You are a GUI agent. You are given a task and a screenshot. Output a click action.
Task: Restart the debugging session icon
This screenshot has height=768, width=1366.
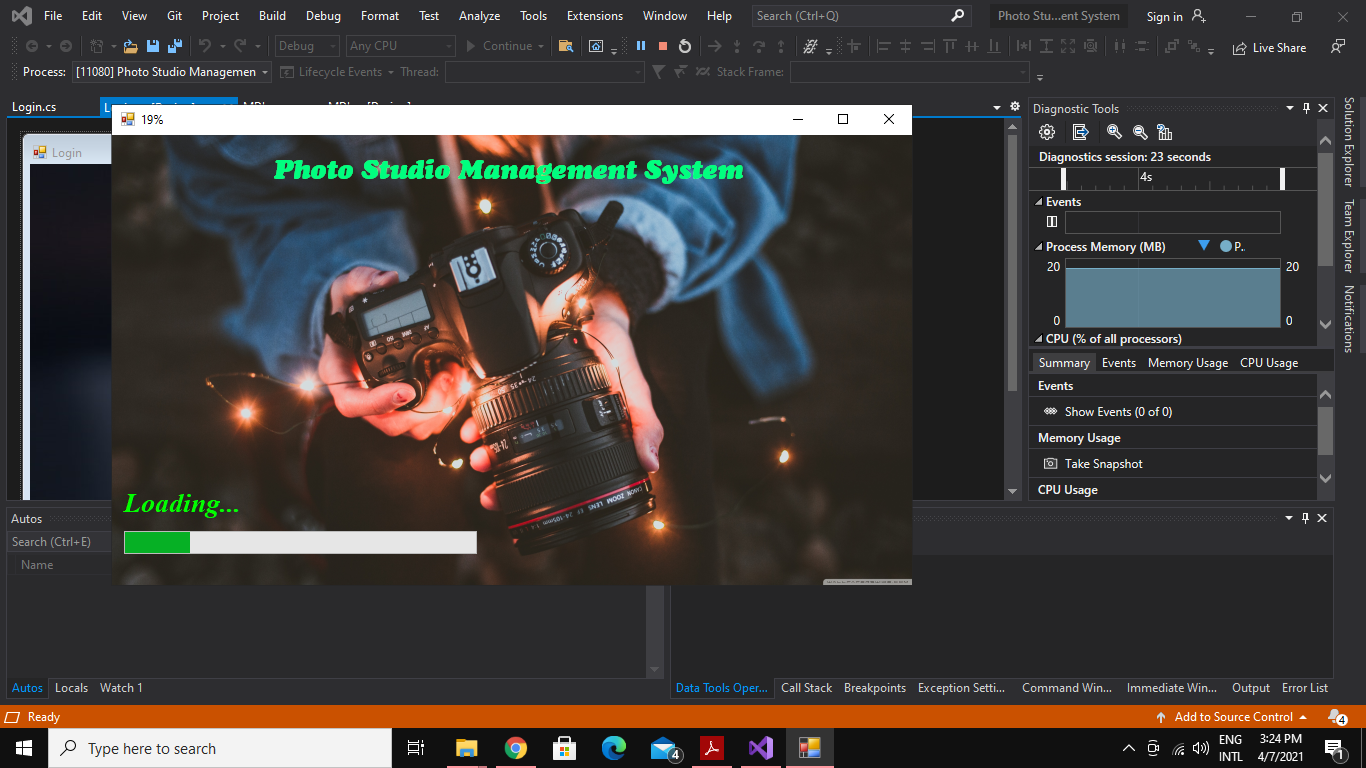pyautogui.click(x=684, y=45)
